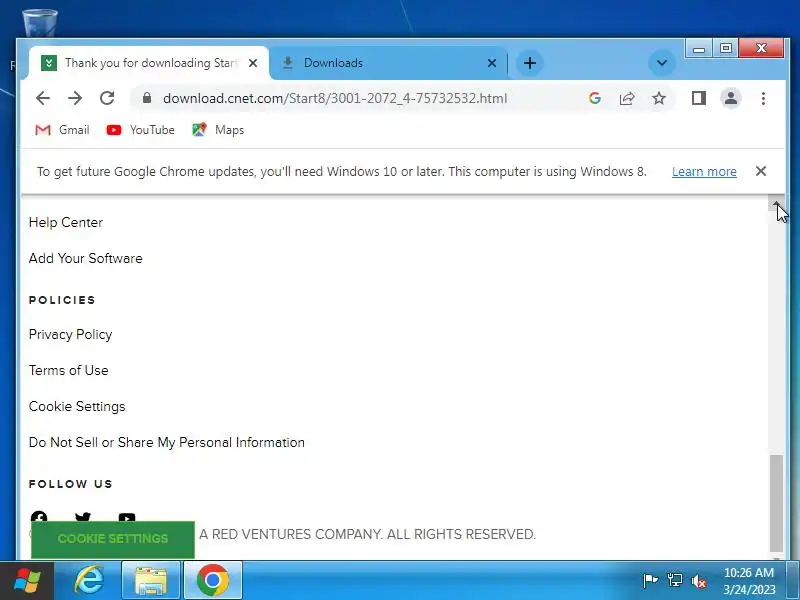Expand the tab search chevron
Screen dimensions: 800x600
coord(662,63)
